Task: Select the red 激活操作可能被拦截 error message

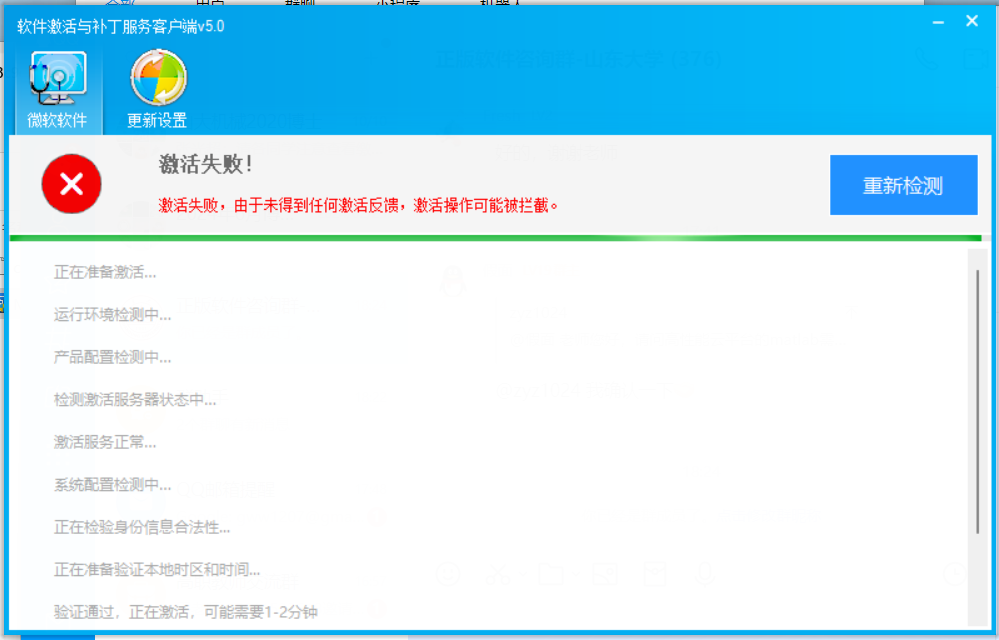Action: [359, 205]
